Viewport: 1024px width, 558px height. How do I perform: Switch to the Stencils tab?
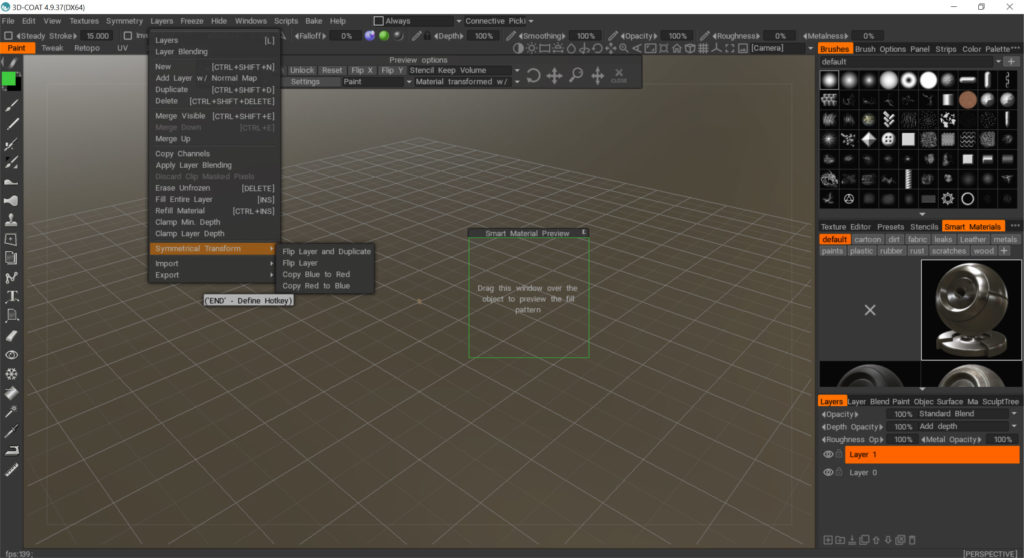point(924,227)
